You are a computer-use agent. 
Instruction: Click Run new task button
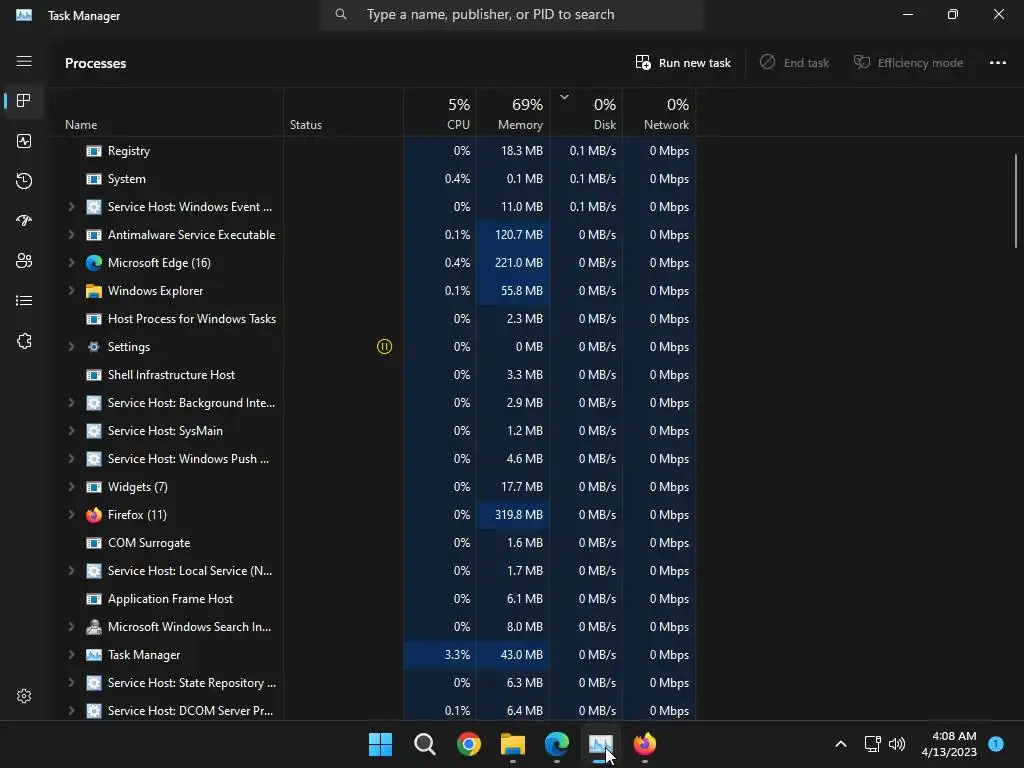683,63
